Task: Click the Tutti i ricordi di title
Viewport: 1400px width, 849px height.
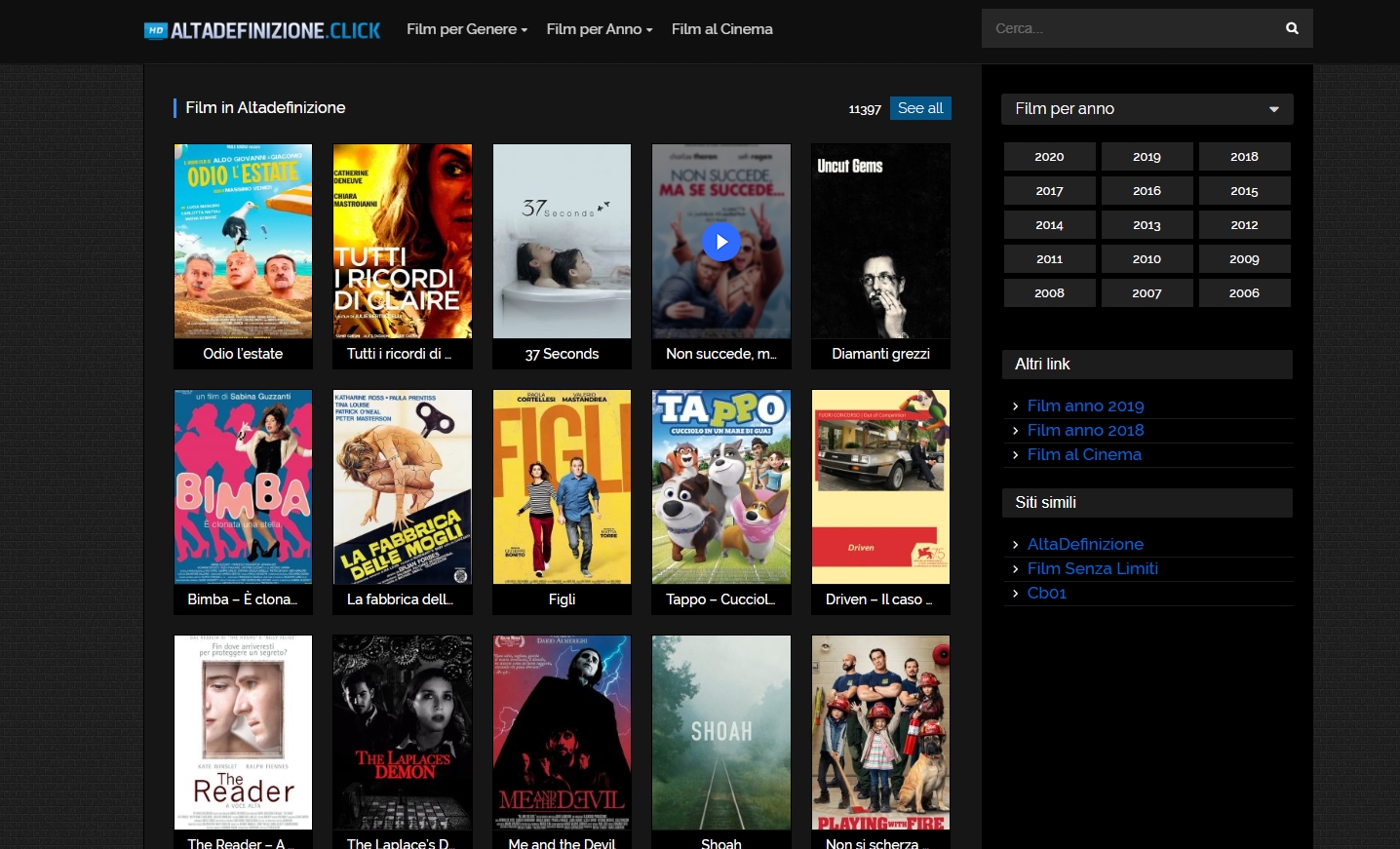Action: 400,354
